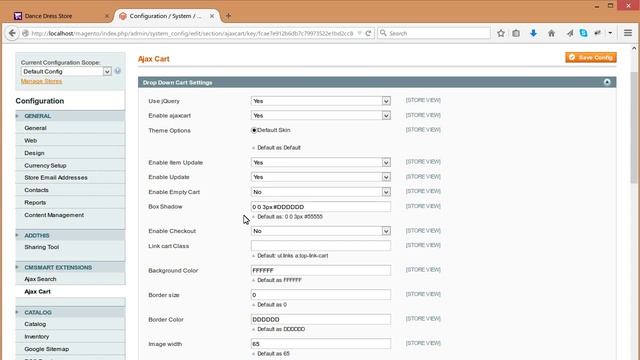Collapse the Drop Down Cart Settings section
This screenshot has width=640, height=360.
click(x=607, y=82)
